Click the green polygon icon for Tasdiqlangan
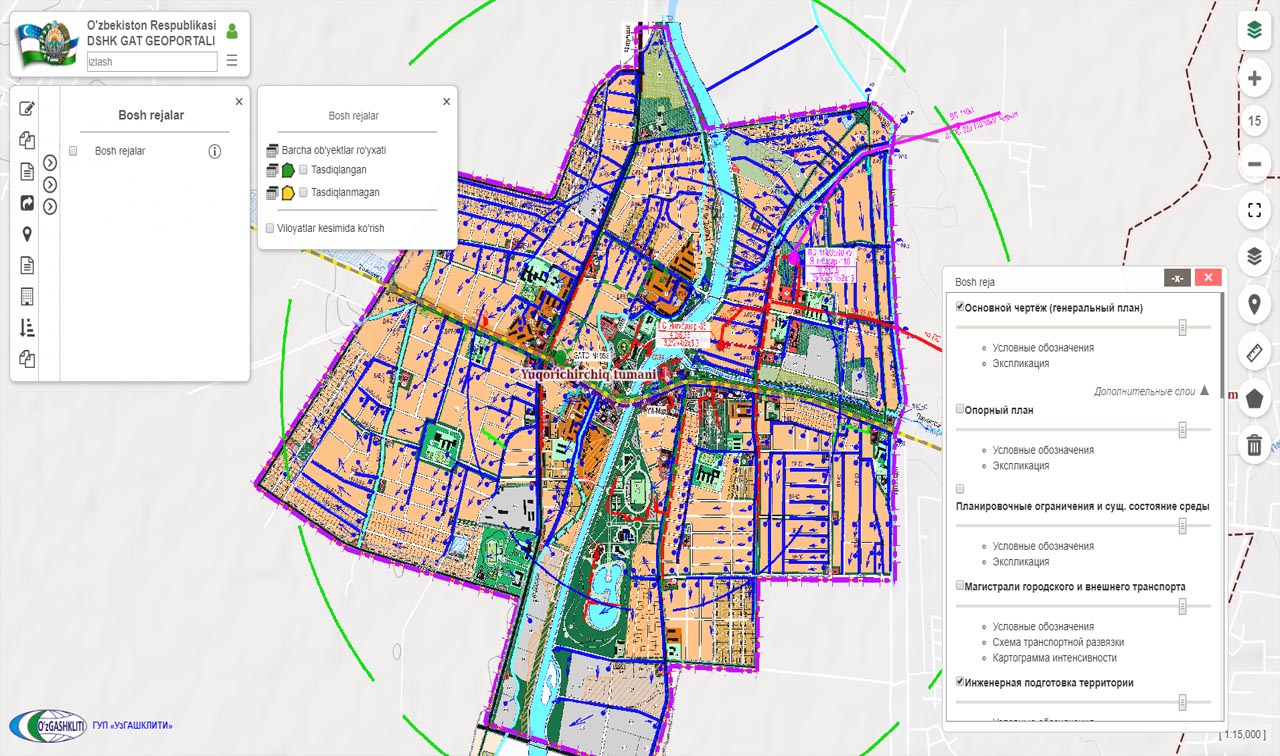This screenshot has height=756, width=1280. (288, 170)
